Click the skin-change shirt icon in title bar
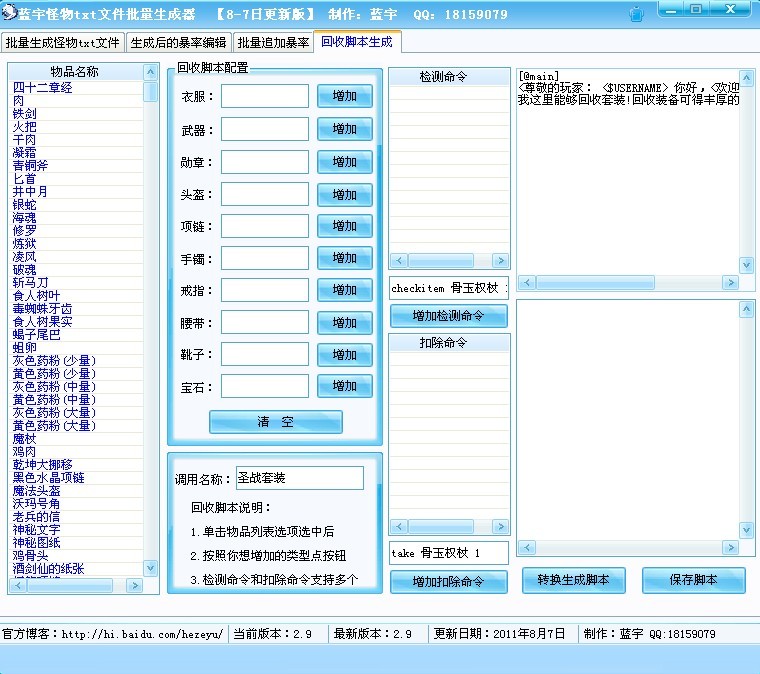This screenshot has width=760, height=674. 637,15
